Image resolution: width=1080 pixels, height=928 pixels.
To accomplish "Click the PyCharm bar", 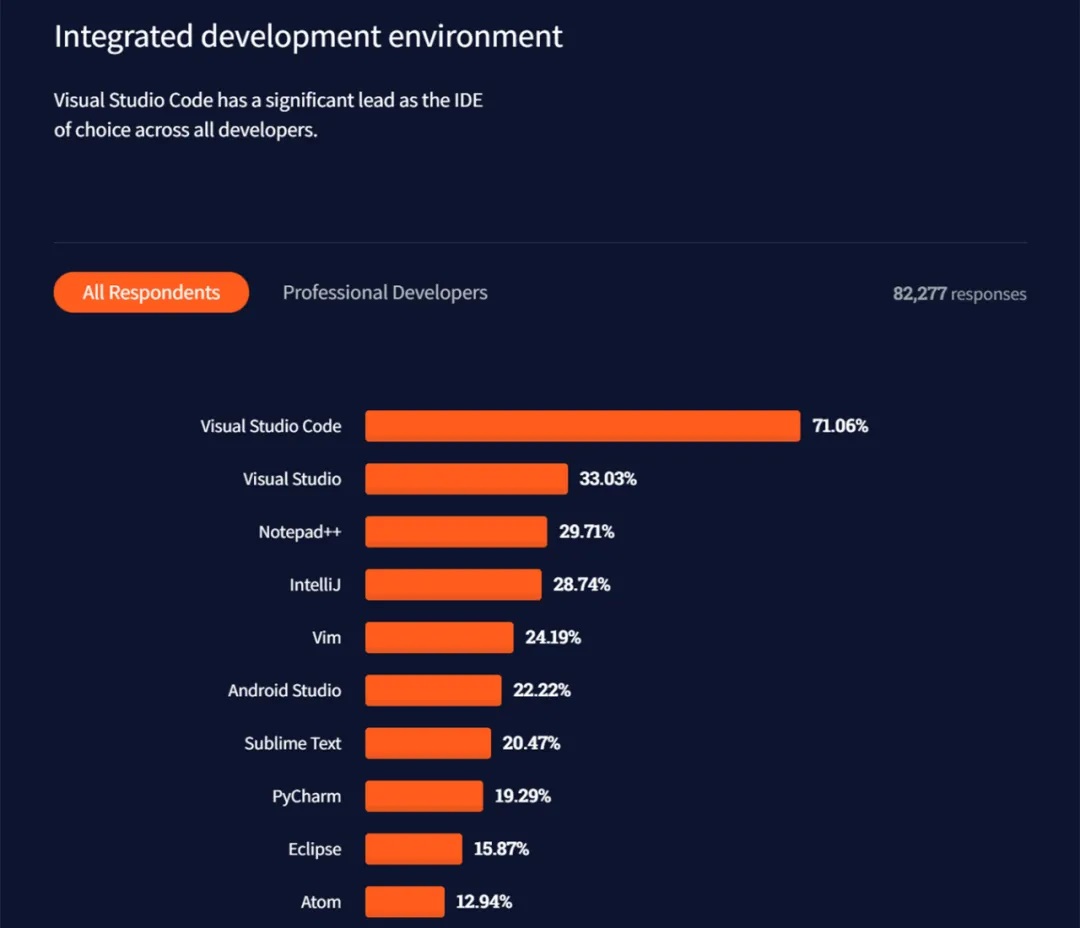I will (424, 796).
